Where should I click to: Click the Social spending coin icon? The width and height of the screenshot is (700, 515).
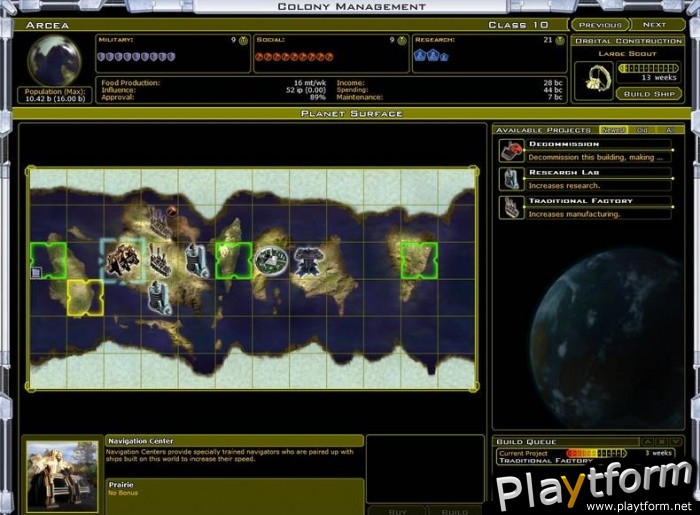(402, 41)
